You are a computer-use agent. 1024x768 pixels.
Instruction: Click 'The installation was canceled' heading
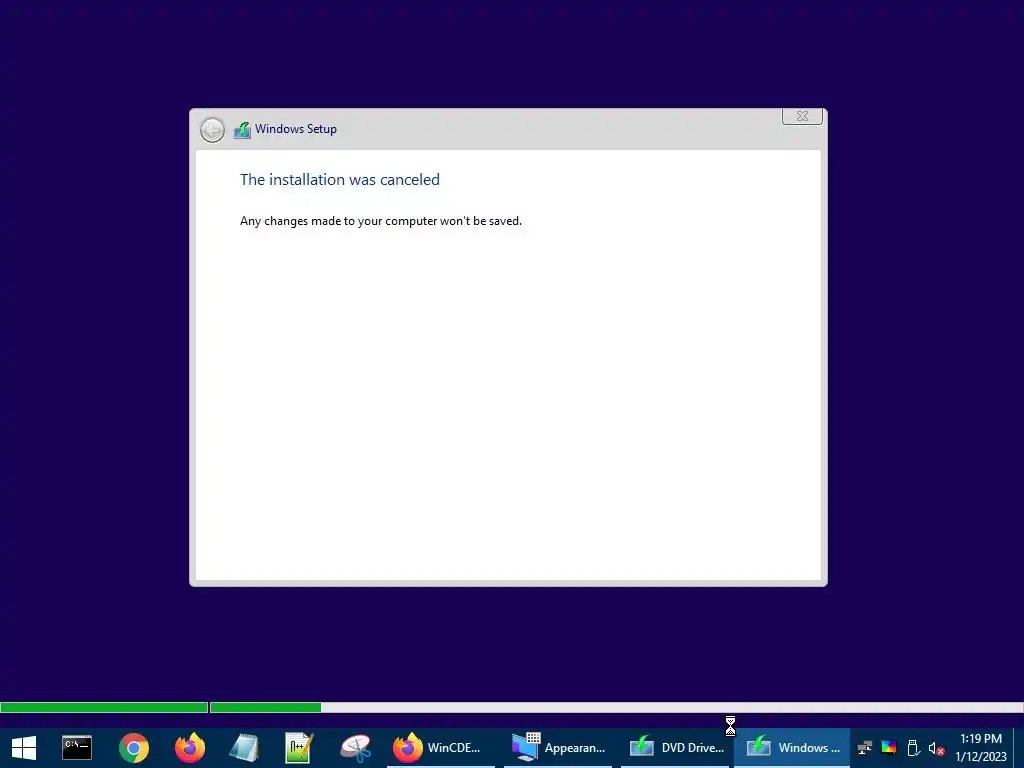[x=340, y=180]
